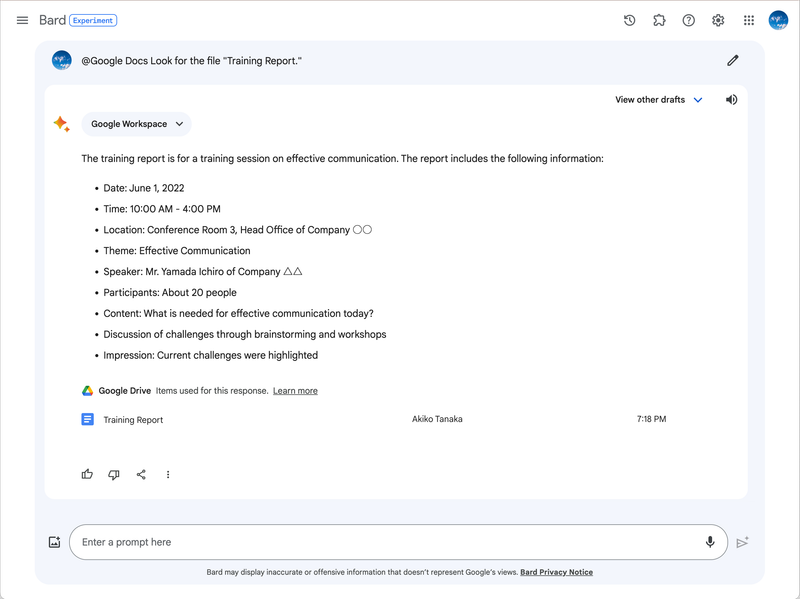The image size is (800, 599).
Task: Click the 7:18 PM timestamp
Action: pos(652,419)
